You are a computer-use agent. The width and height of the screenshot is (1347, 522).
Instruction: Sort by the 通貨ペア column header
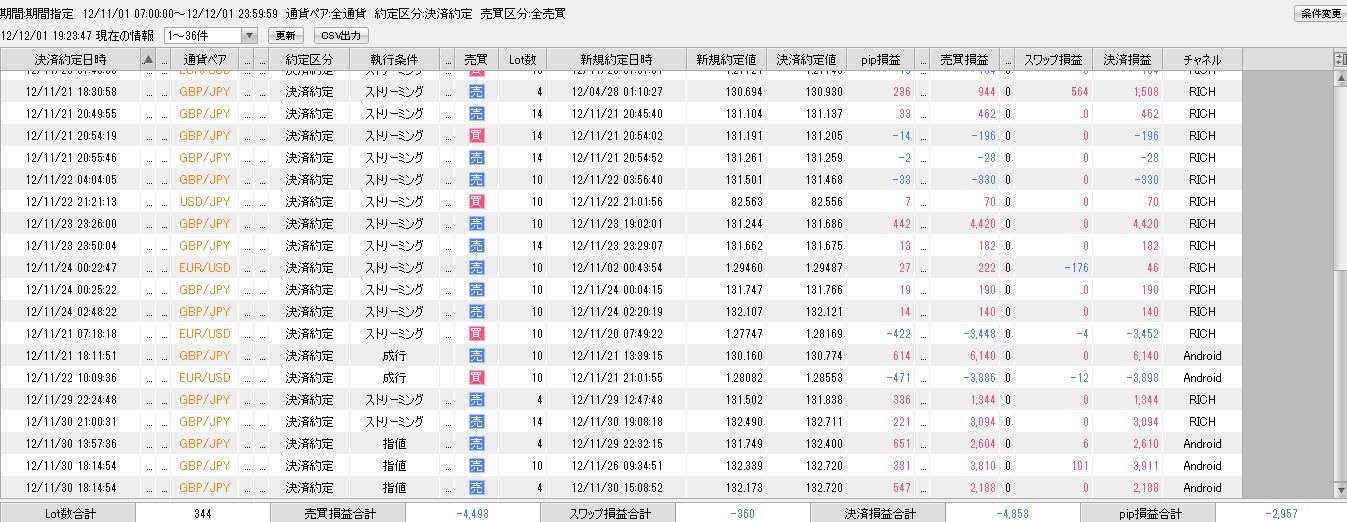tap(204, 60)
